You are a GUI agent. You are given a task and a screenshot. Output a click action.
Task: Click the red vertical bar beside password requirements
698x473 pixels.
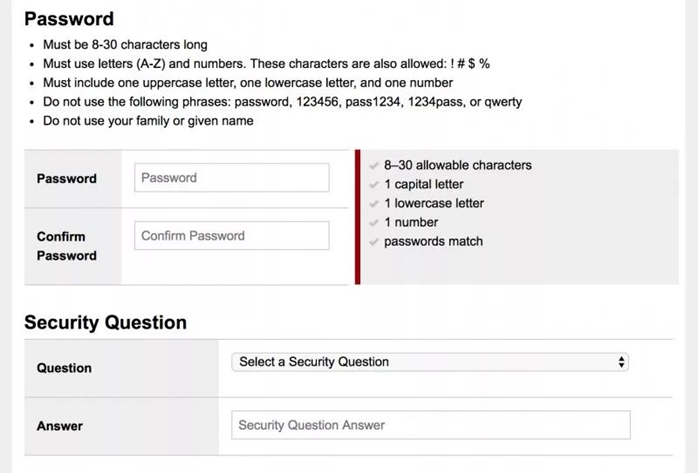[x=356, y=217]
